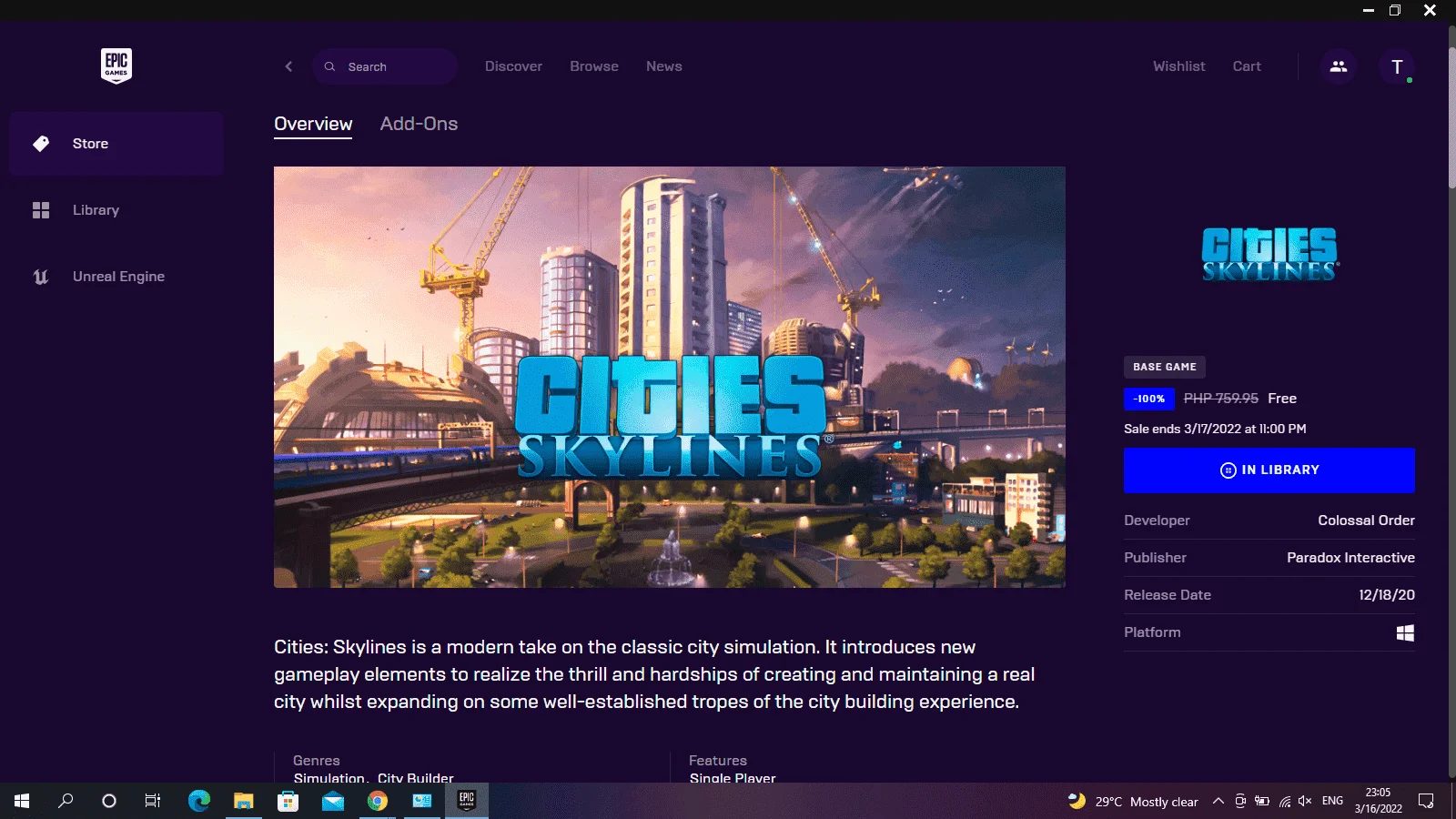Click the In Library button

pyautogui.click(x=1269, y=470)
